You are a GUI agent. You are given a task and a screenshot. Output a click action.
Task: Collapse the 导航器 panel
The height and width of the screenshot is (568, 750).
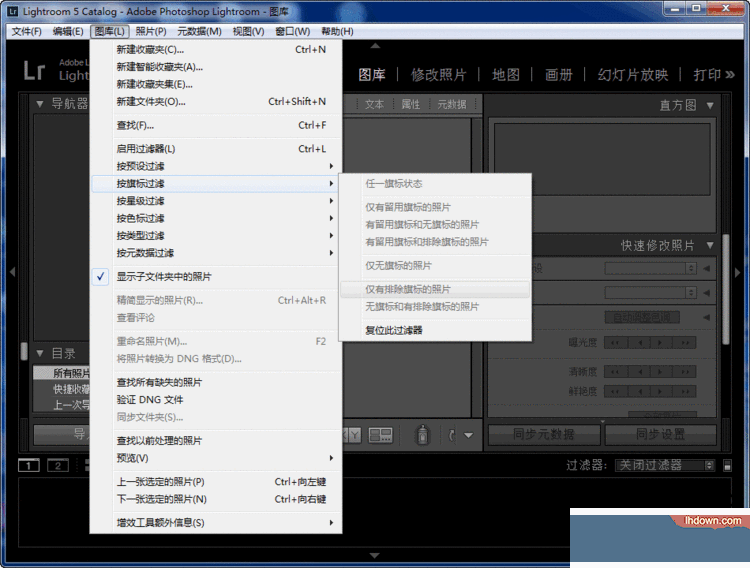(40, 103)
